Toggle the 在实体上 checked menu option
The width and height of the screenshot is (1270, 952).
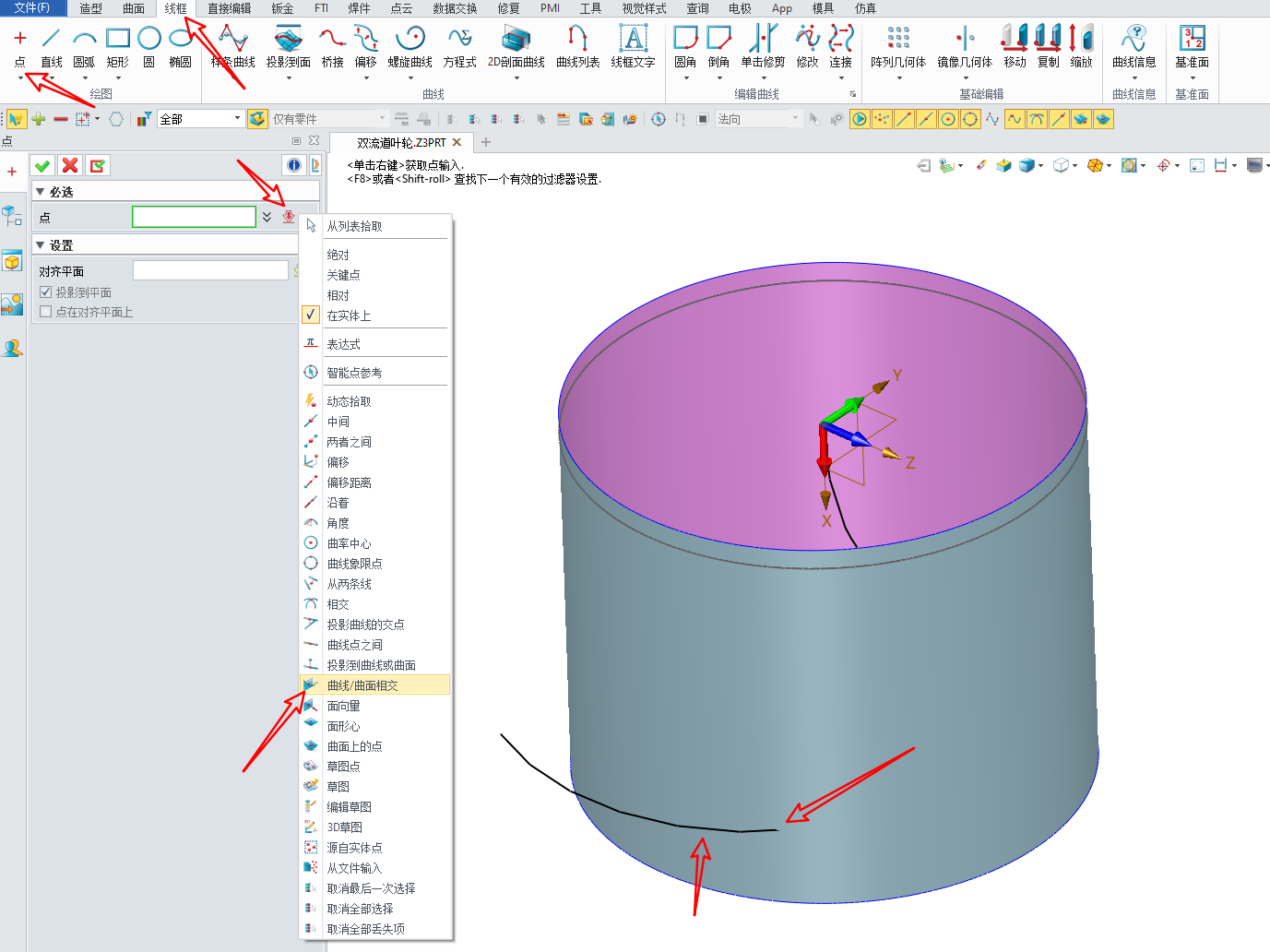pyautogui.click(x=349, y=315)
